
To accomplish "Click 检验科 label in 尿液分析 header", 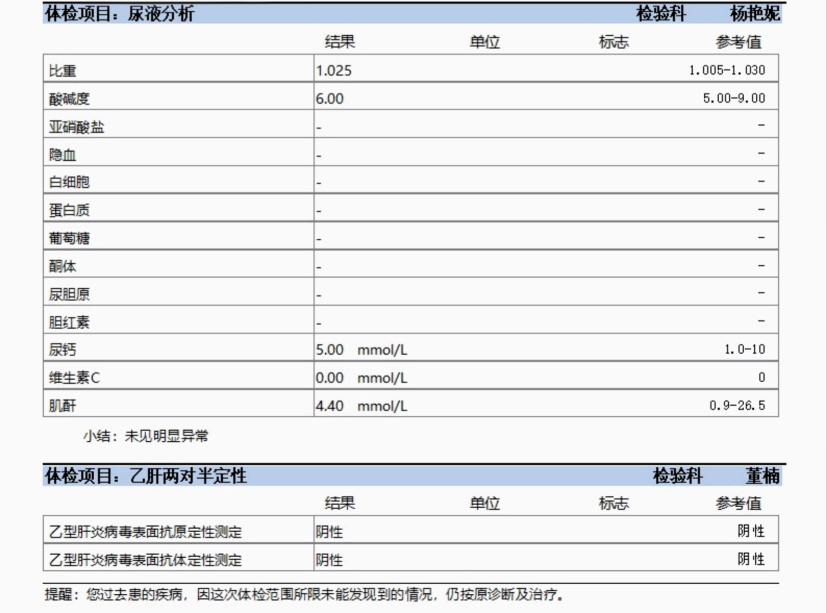I will pyautogui.click(x=661, y=14).
